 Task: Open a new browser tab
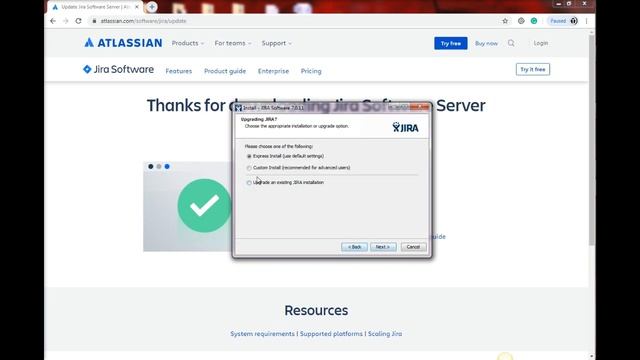click(152, 7)
